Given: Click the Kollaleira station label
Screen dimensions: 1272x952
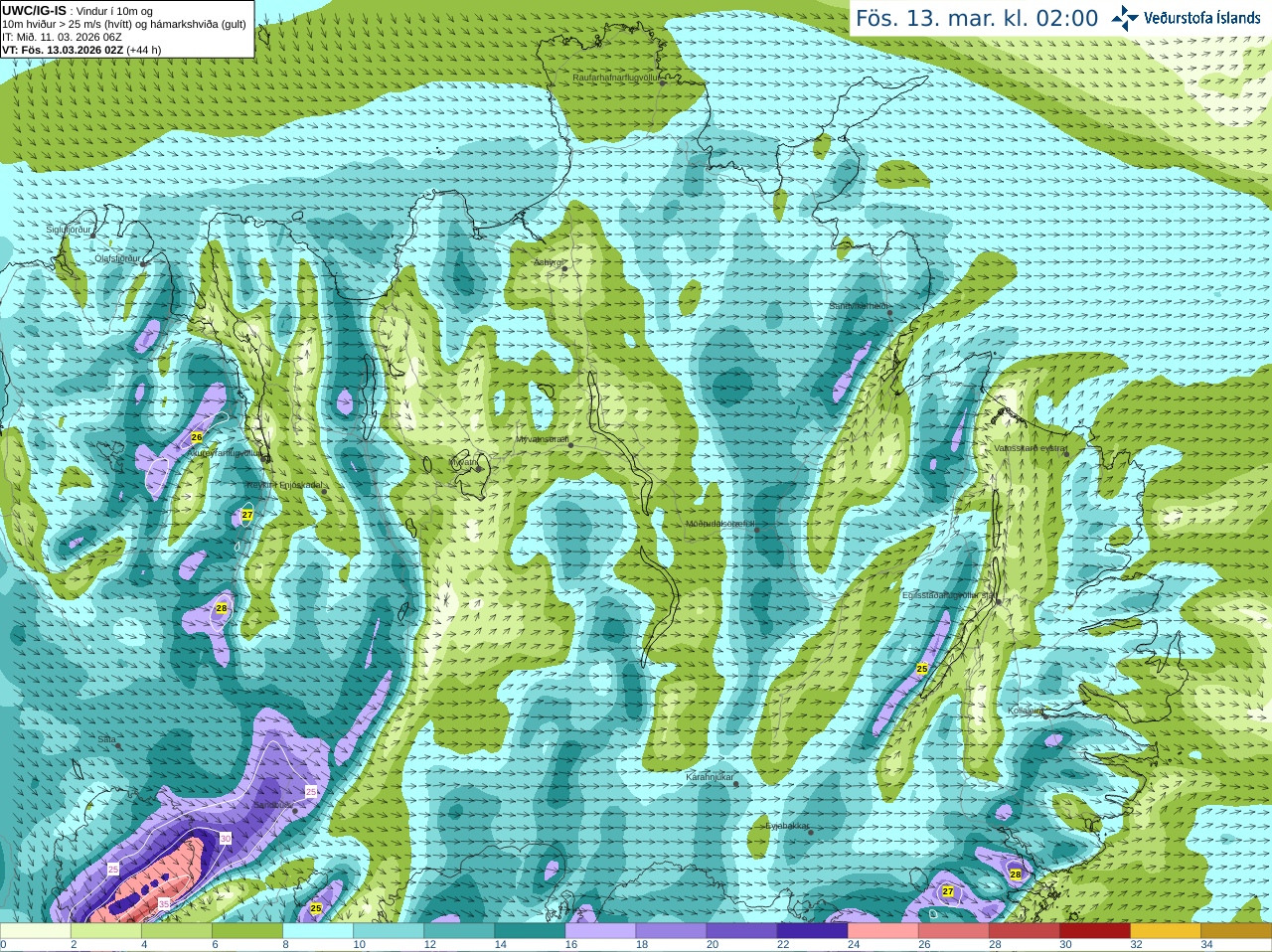Looking at the screenshot, I should tap(1026, 711).
